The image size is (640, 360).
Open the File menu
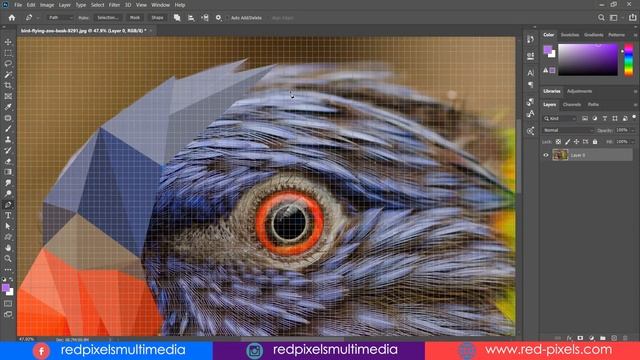click(18, 5)
